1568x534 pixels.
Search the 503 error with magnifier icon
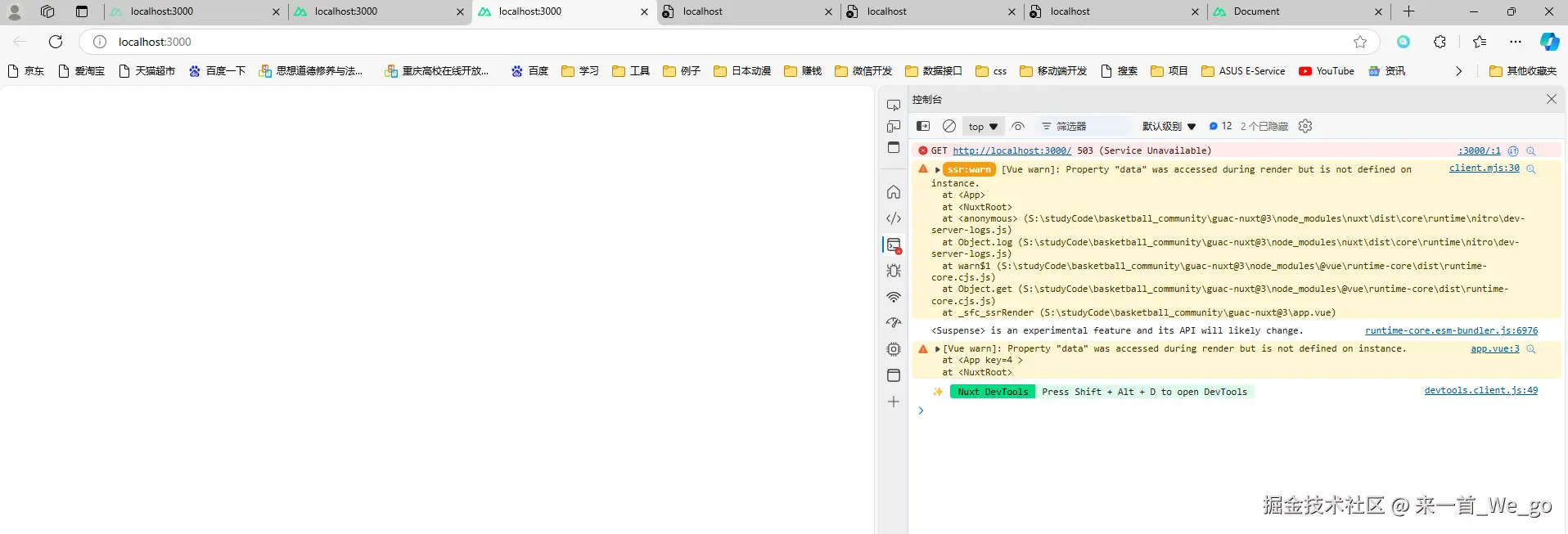(1530, 150)
